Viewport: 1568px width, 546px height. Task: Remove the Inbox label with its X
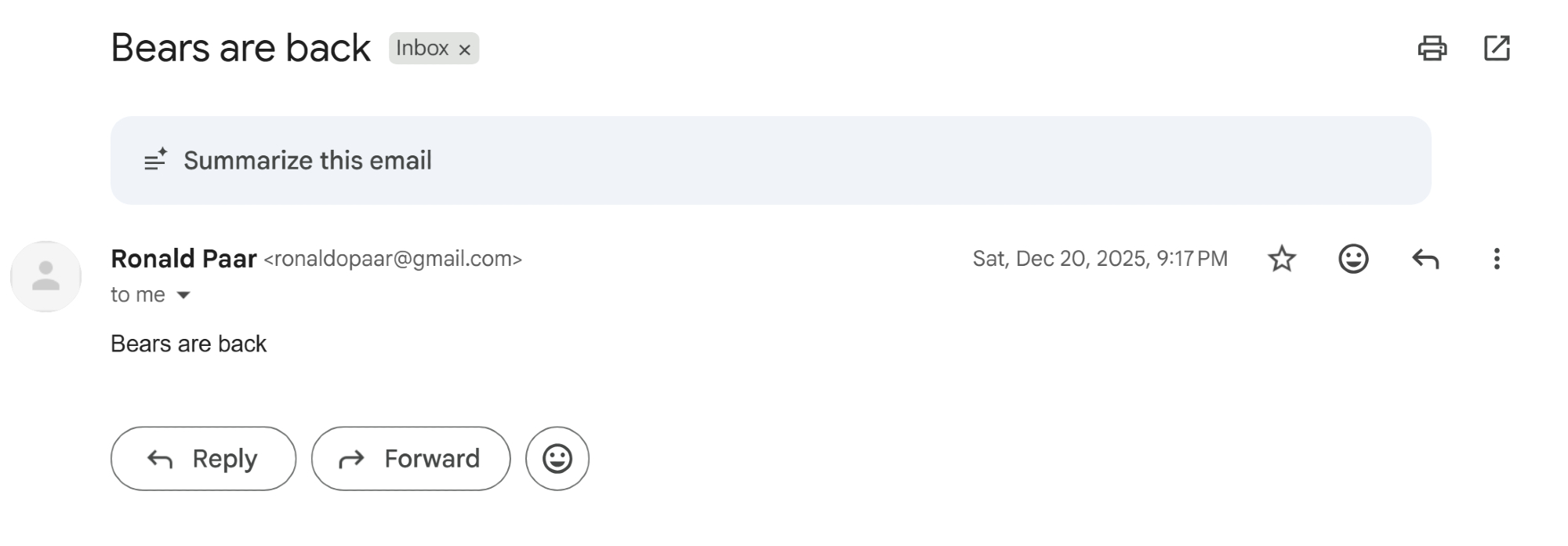(x=465, y=49)
